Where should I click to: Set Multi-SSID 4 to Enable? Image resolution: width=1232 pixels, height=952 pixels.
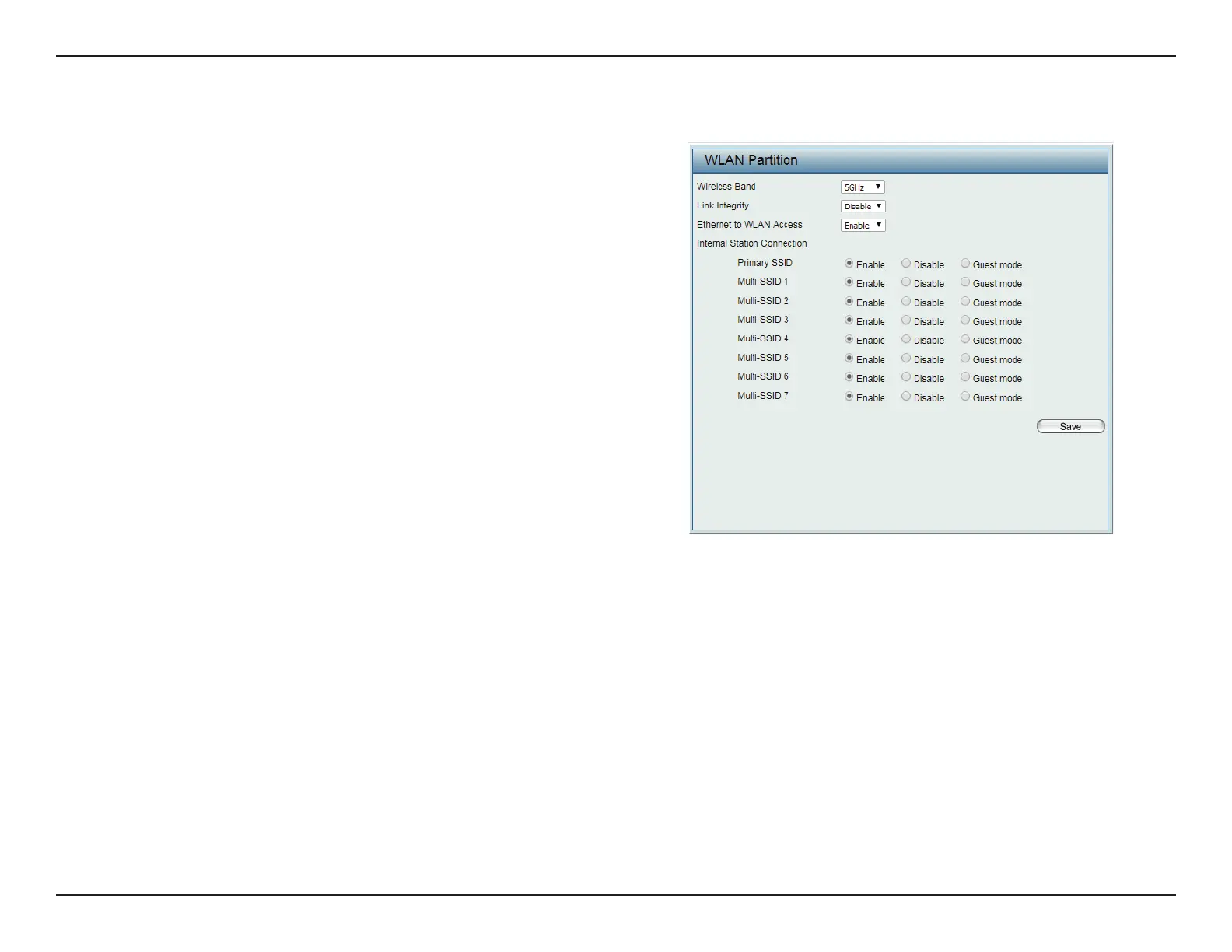[849, 339]
